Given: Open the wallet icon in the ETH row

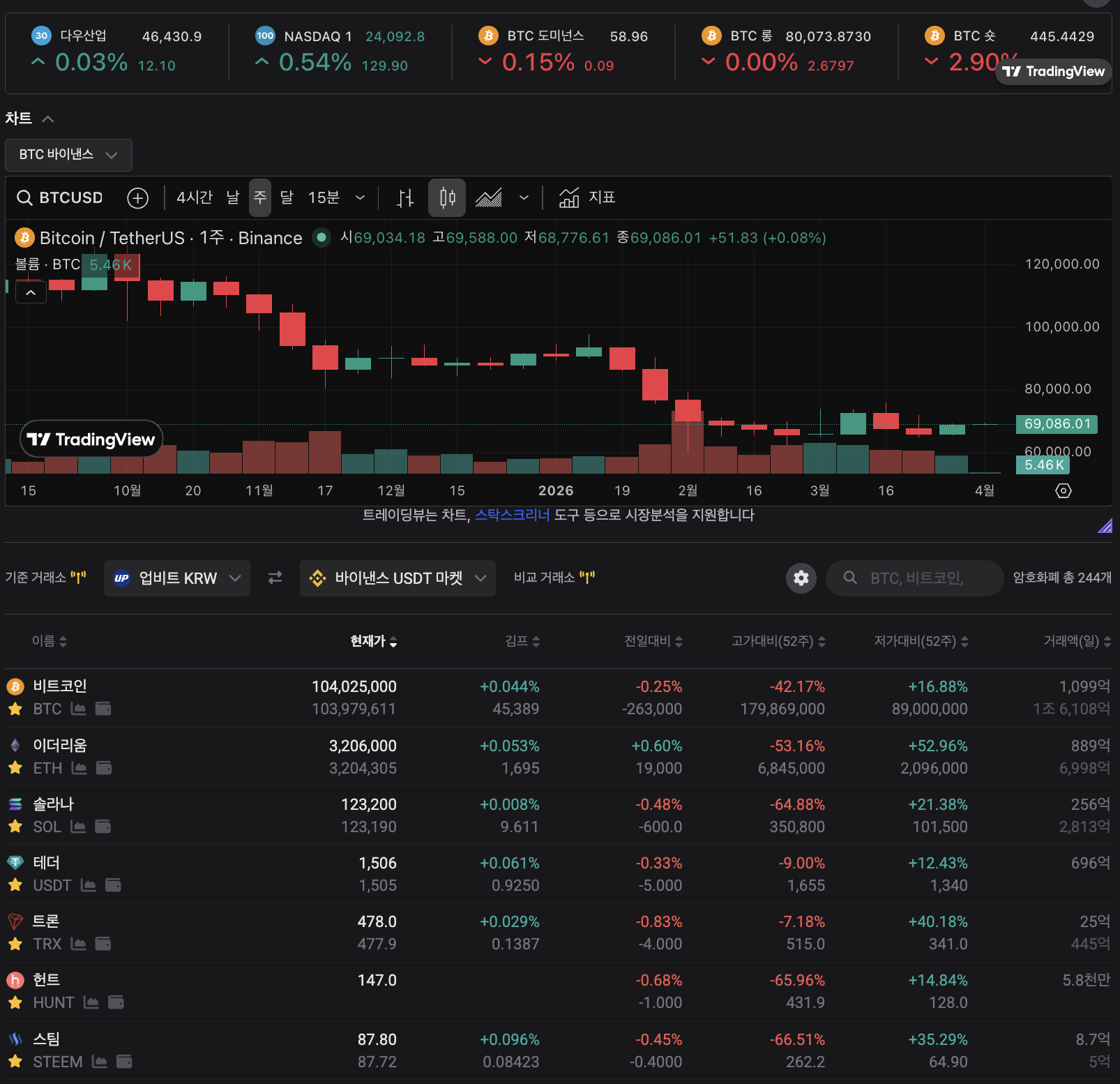Looking at the screenshot, I should pyautogui.click(x=104, y=768).
